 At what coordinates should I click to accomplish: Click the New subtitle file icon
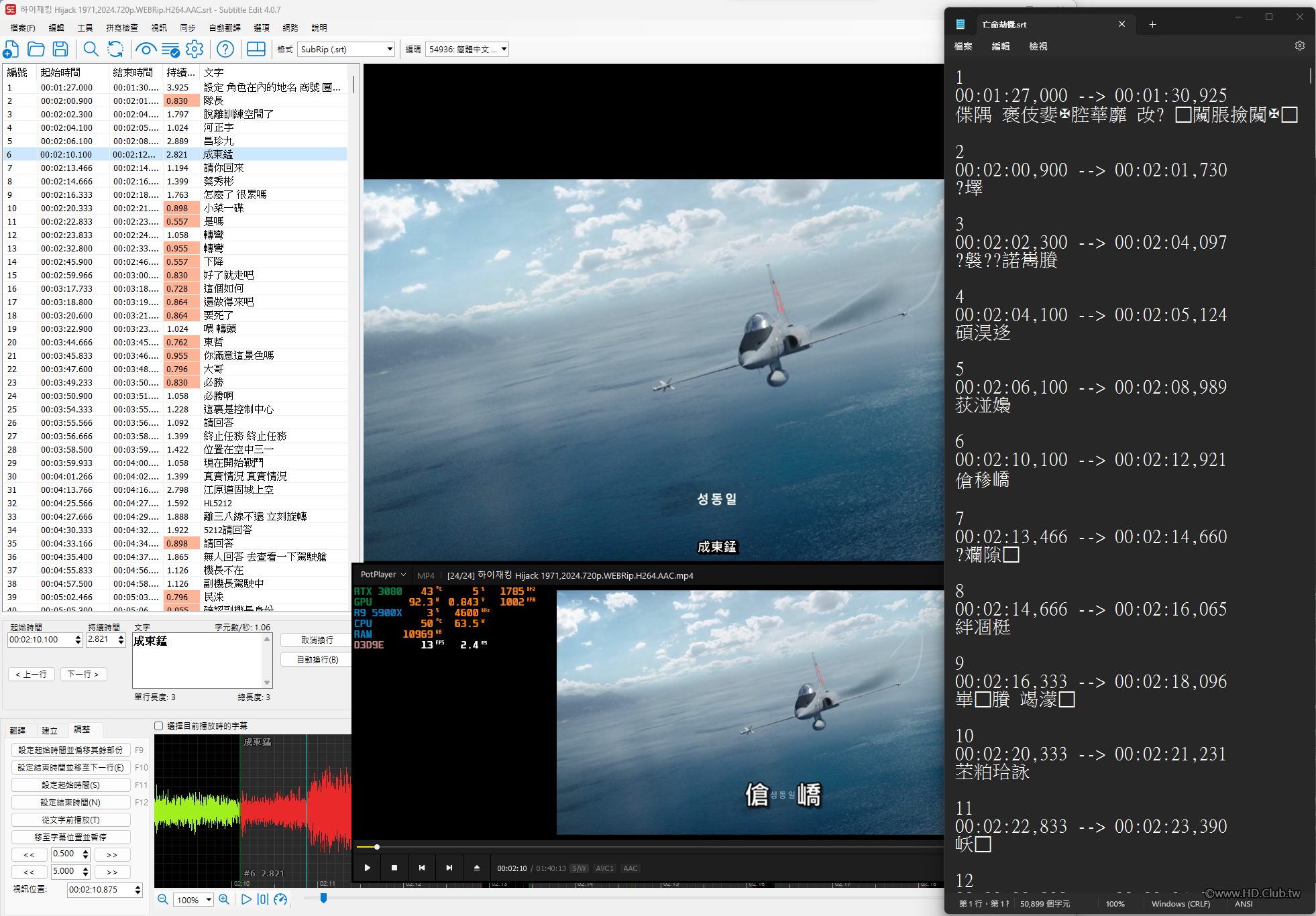coord(11,49)
